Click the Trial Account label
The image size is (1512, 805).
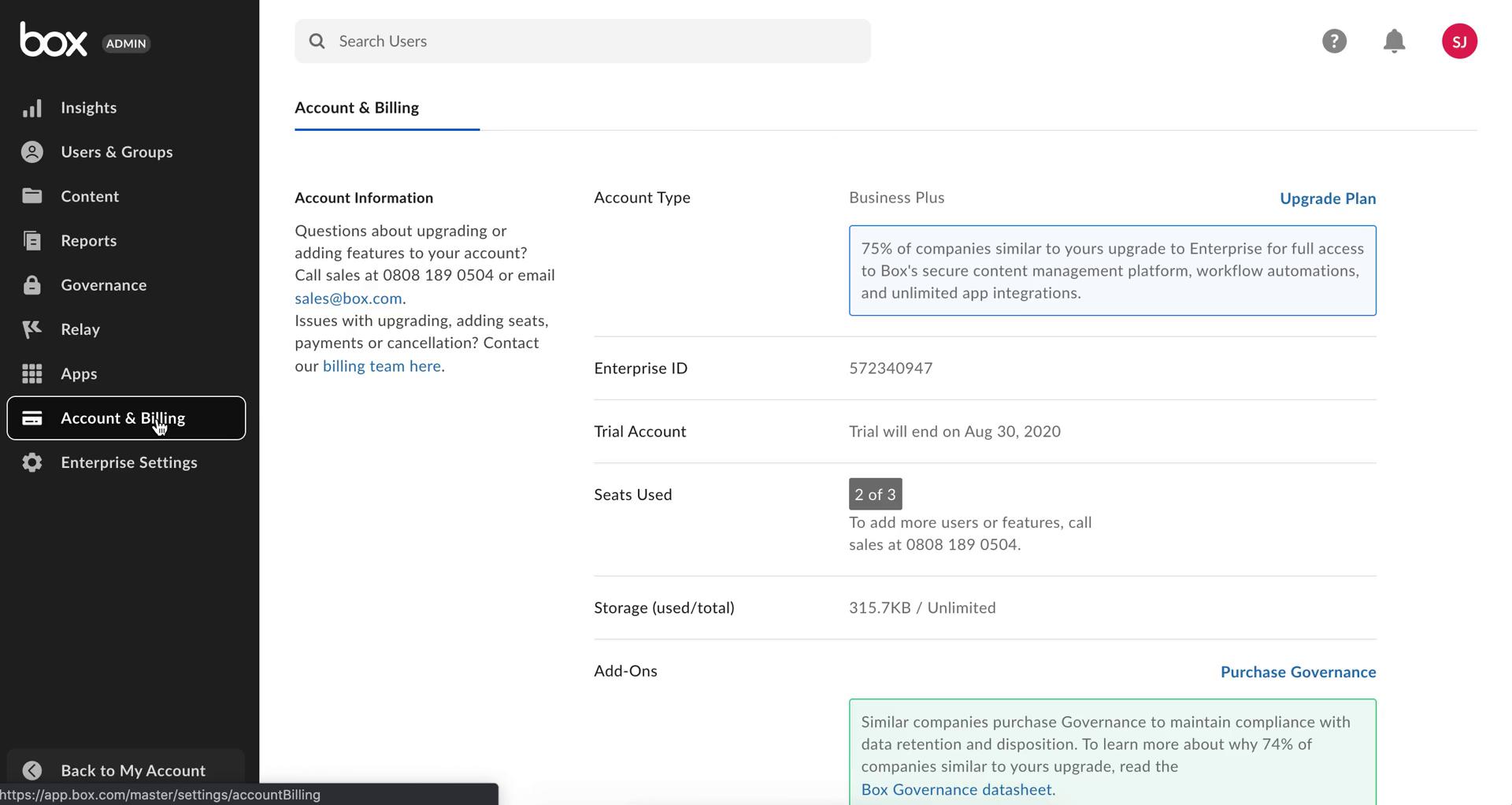tap(639, 432)
